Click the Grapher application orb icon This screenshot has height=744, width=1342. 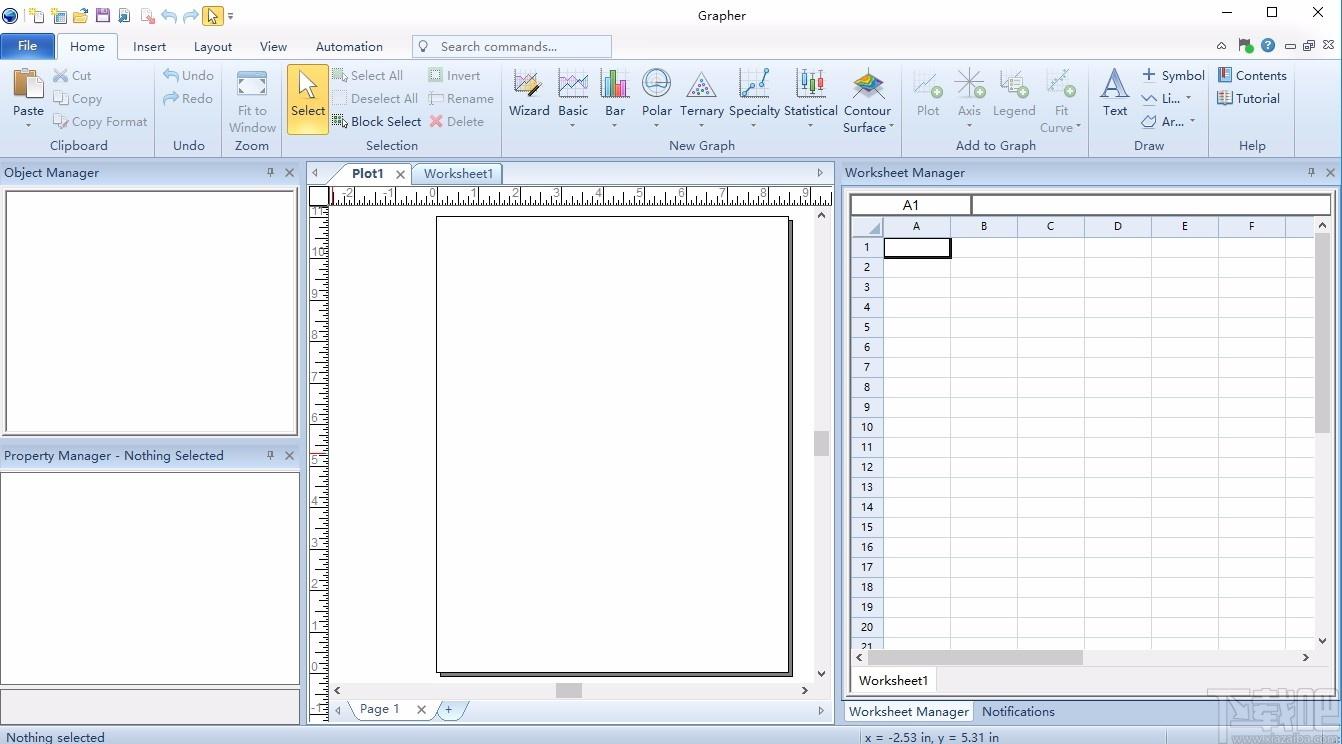coord(11,16)
